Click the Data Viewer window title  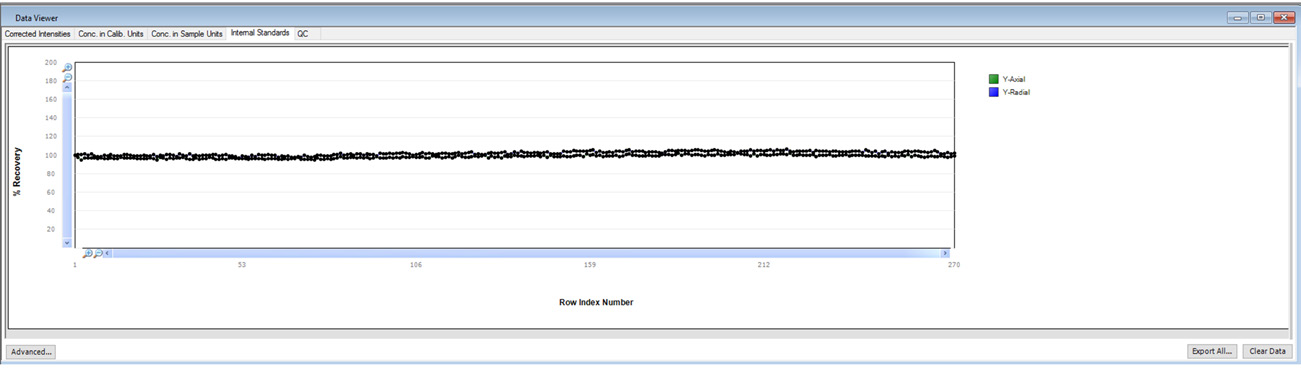coord(36,18)
